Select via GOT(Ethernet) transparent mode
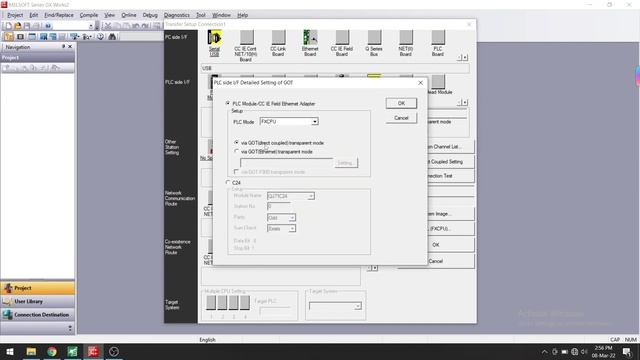Image resolution: width=640 pixels, height=360 pixels. 236,151
